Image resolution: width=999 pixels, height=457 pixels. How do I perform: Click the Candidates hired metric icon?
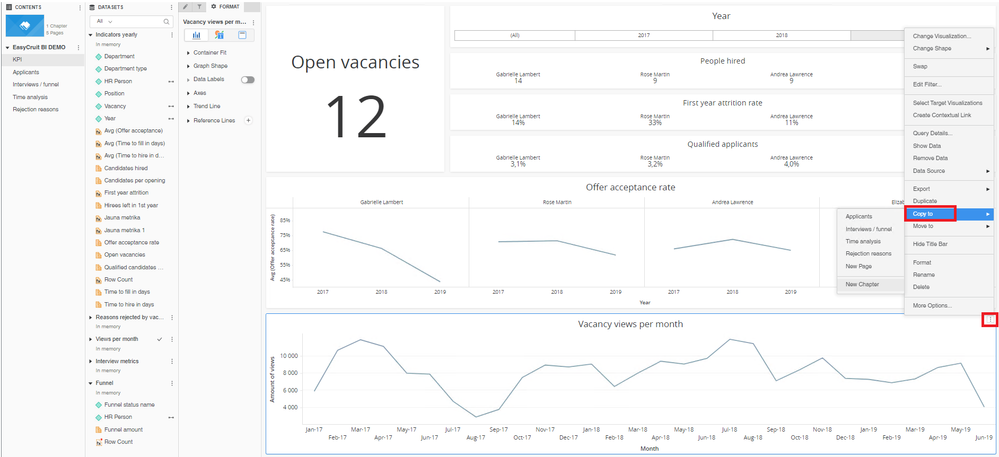point(98,168)
